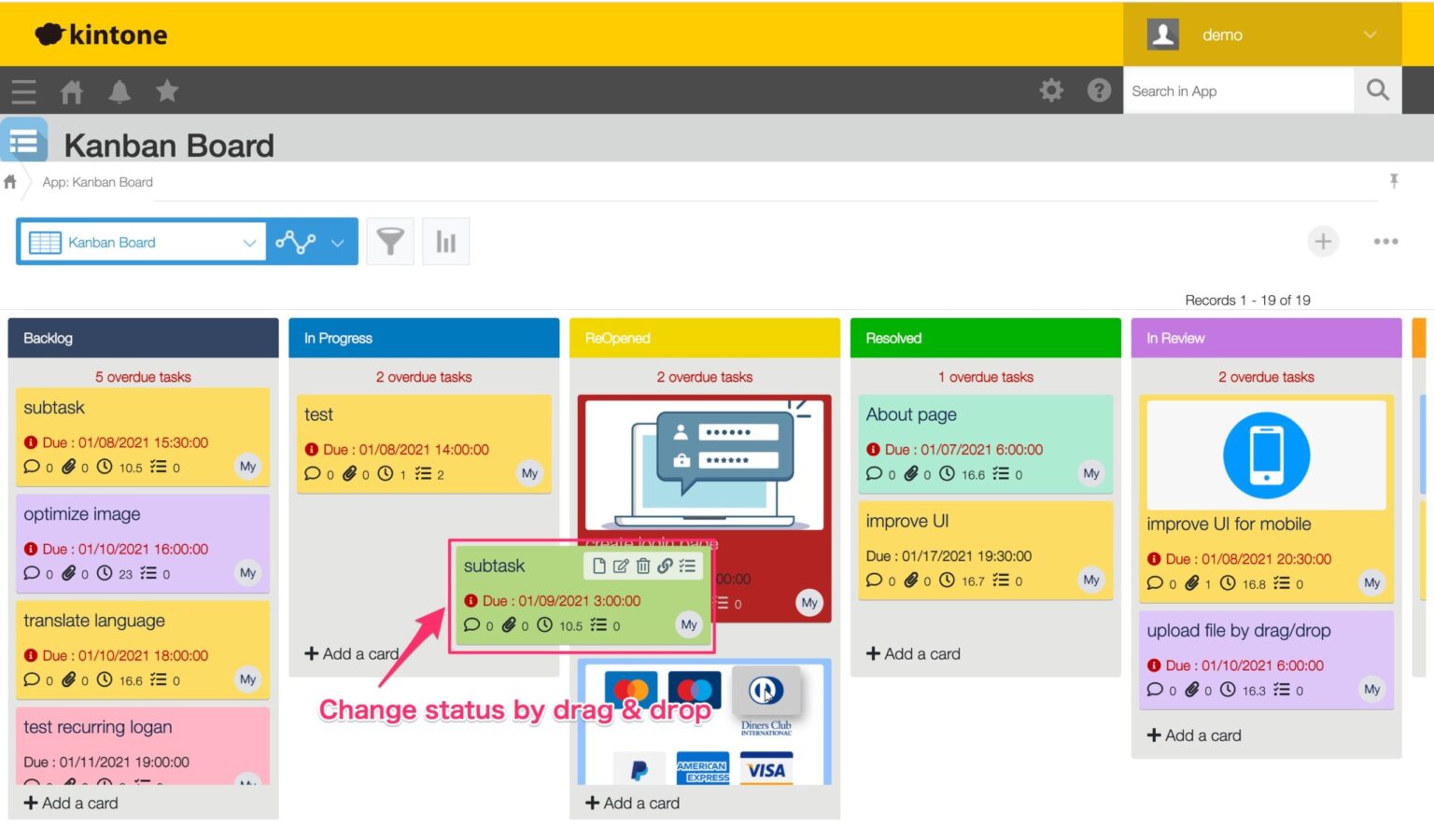Screen dimensions: 1434x840
Task: Open the demo user account dropdown
Action: [1262, 35]
